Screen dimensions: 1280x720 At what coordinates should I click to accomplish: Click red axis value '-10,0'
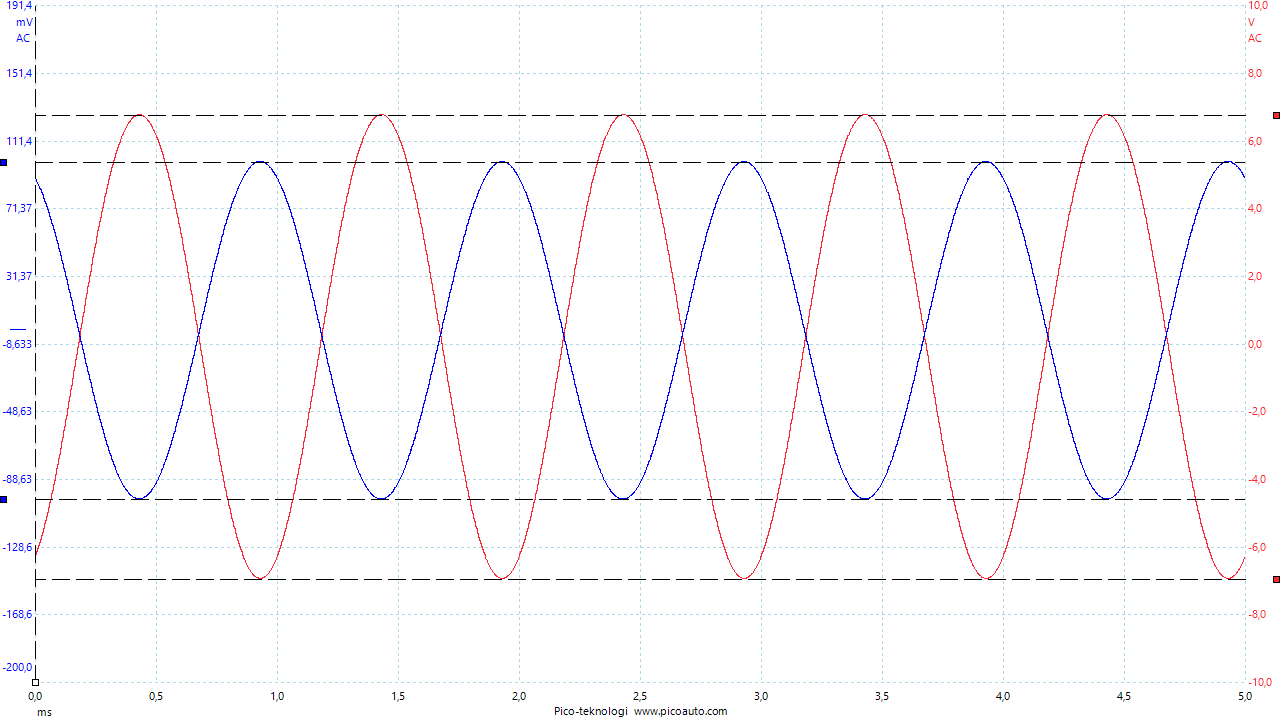pos(1259,681)
